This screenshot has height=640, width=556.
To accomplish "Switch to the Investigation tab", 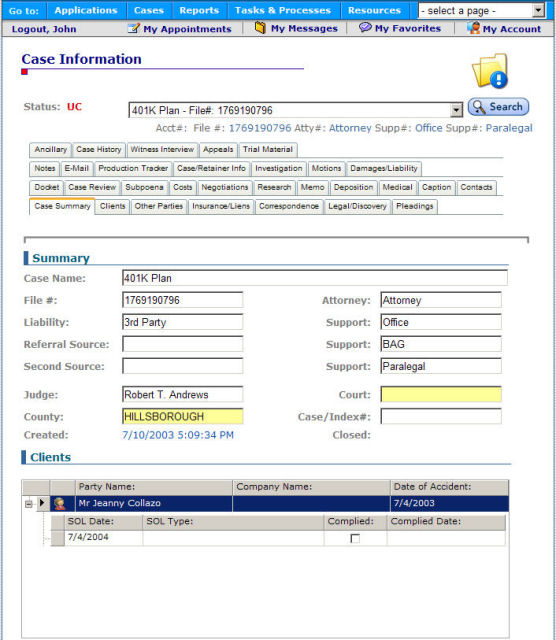I will [278, 168].
